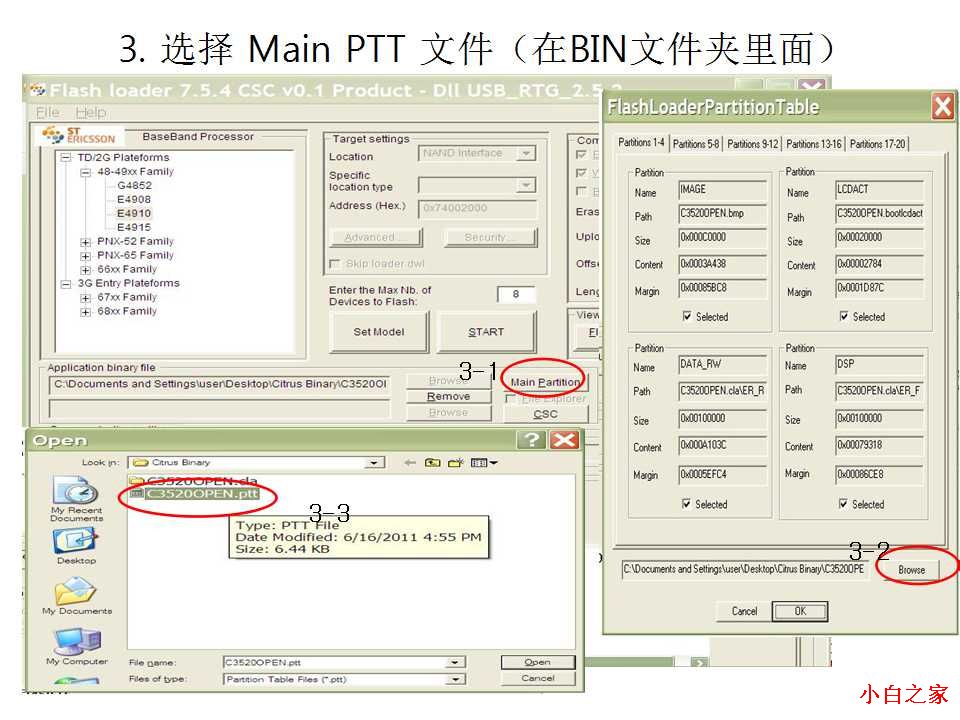Viewport: 960px width, 720px height.
Task: Toggle Selected checkbox for DATA_RW partition
Action: pos(686,504)
